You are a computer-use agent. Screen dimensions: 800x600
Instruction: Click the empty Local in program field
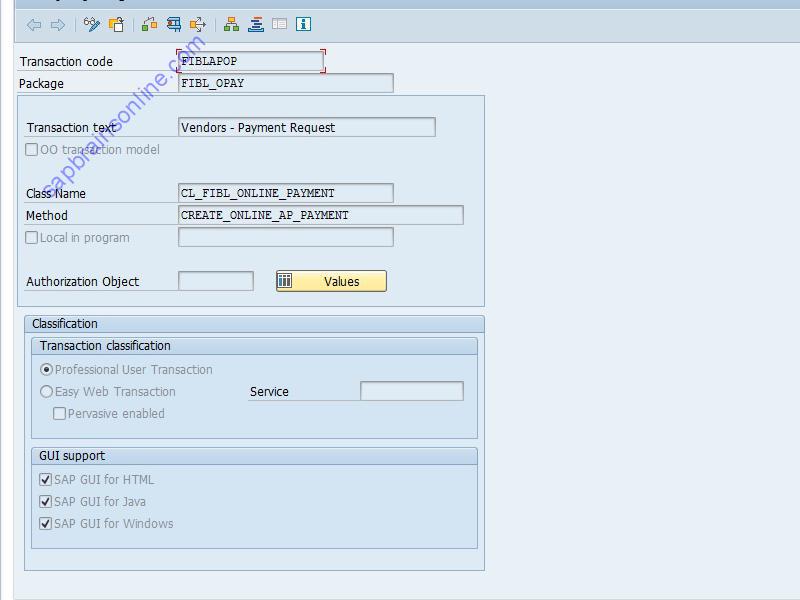pyautogui.click(x=286, y=237)
